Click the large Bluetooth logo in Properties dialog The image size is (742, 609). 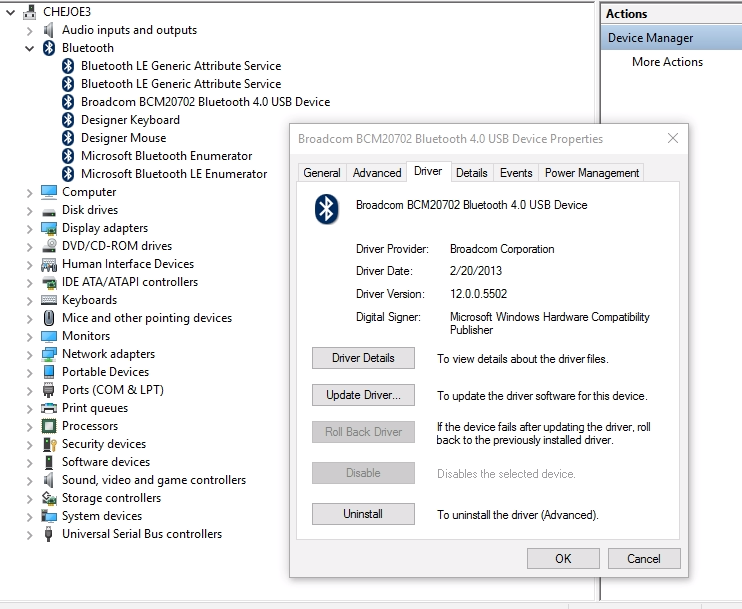click(x=327, y=209)
